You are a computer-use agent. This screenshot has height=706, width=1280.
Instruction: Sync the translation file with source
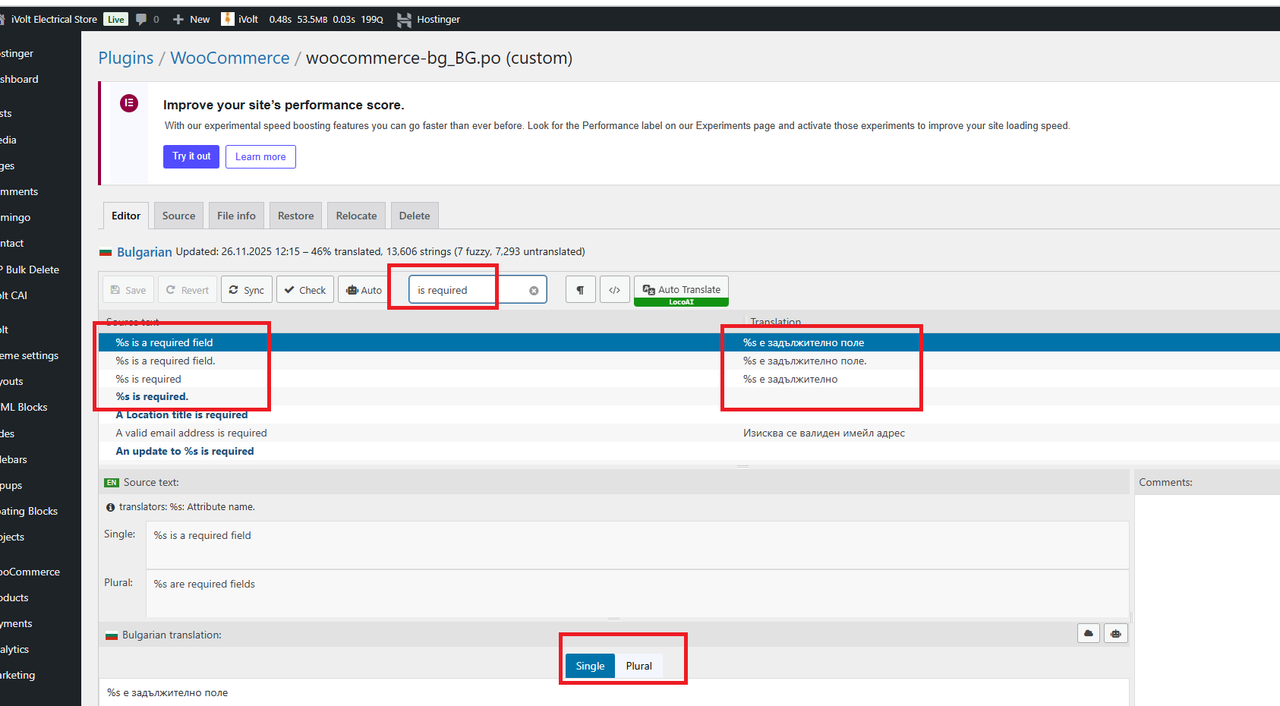pos(246,290)
